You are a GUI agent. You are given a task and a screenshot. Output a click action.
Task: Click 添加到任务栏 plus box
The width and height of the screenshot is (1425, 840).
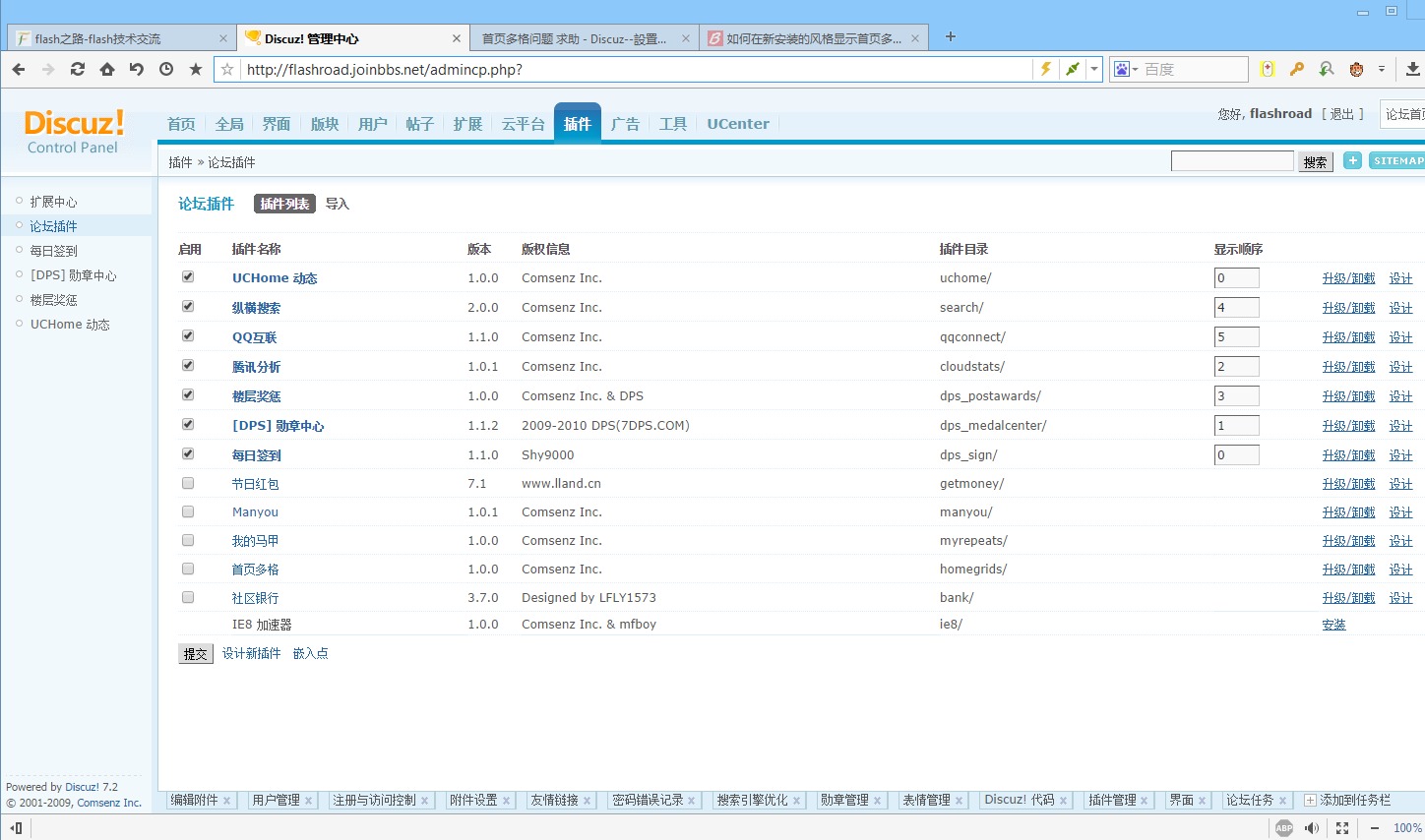coord(1310,801)
